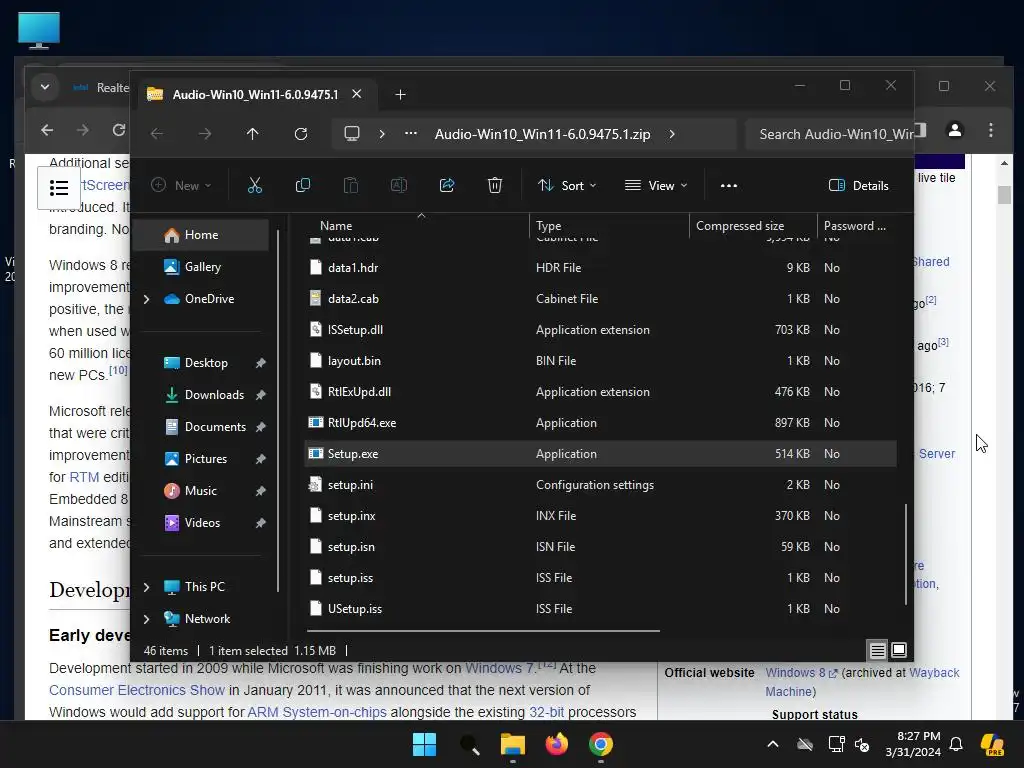Click the chevron after the zip name in address bar
Viewport: 1024px width, 768px height.
click(672, 134)
